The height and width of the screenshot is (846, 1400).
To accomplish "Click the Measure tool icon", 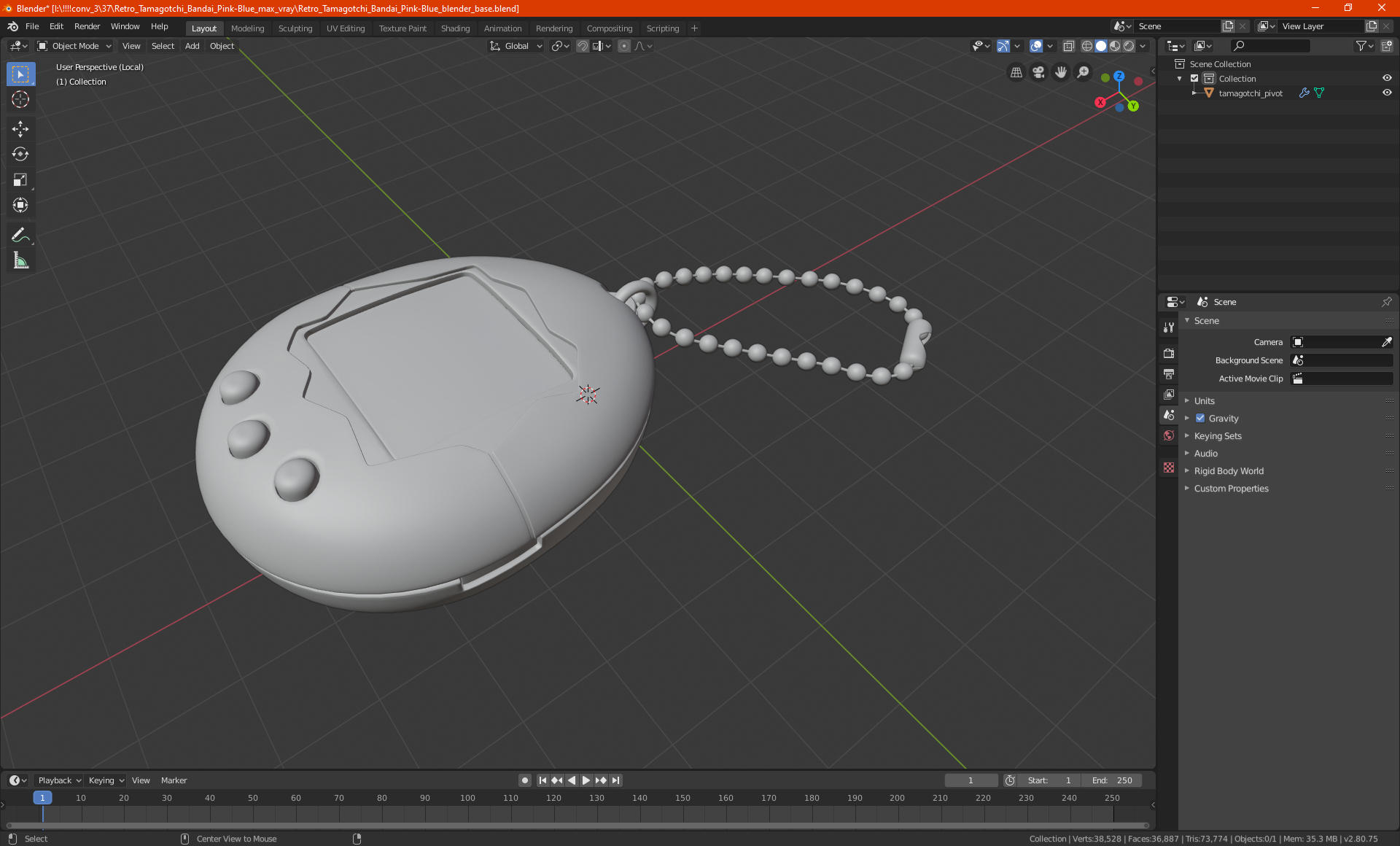I will tap(20, 261).
